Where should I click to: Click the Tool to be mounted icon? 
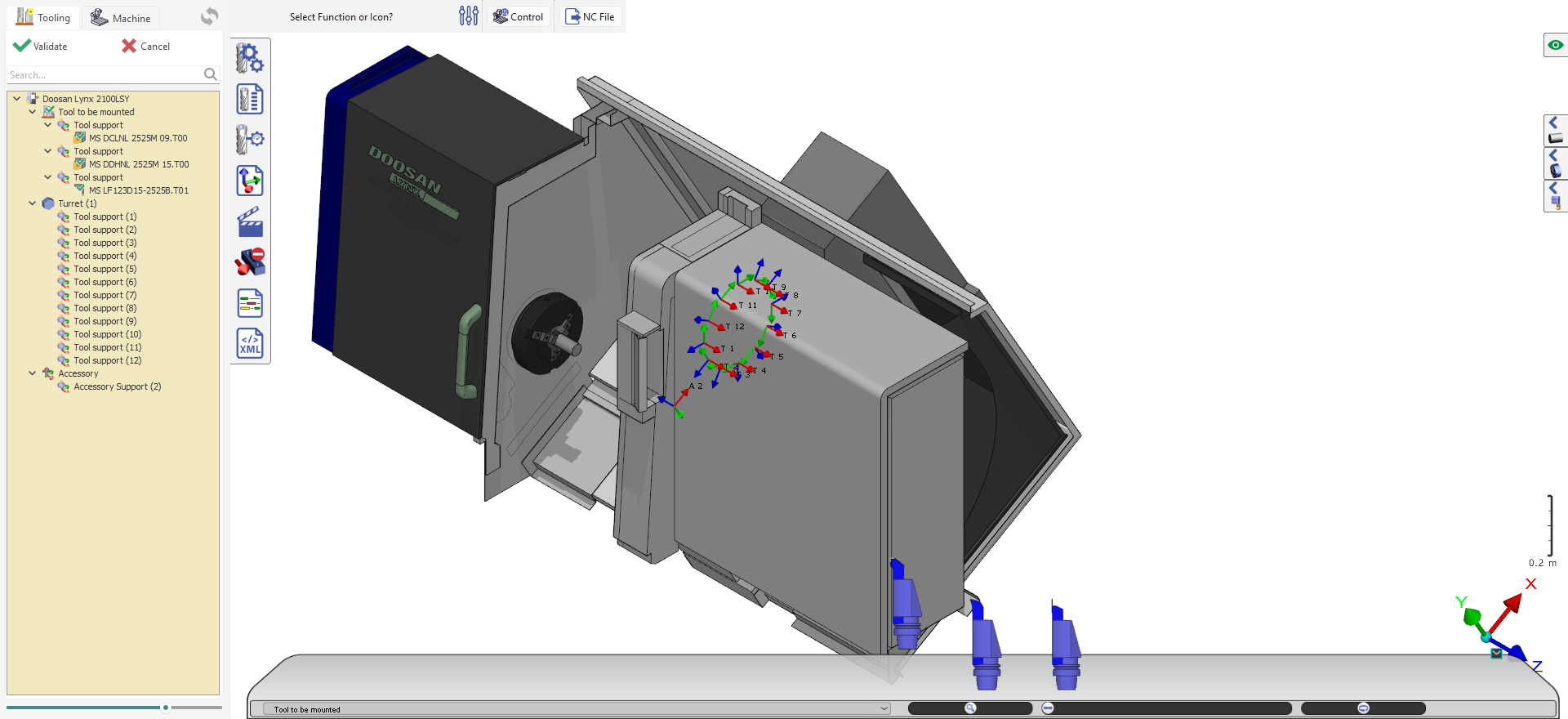click(x=48, y=112)
